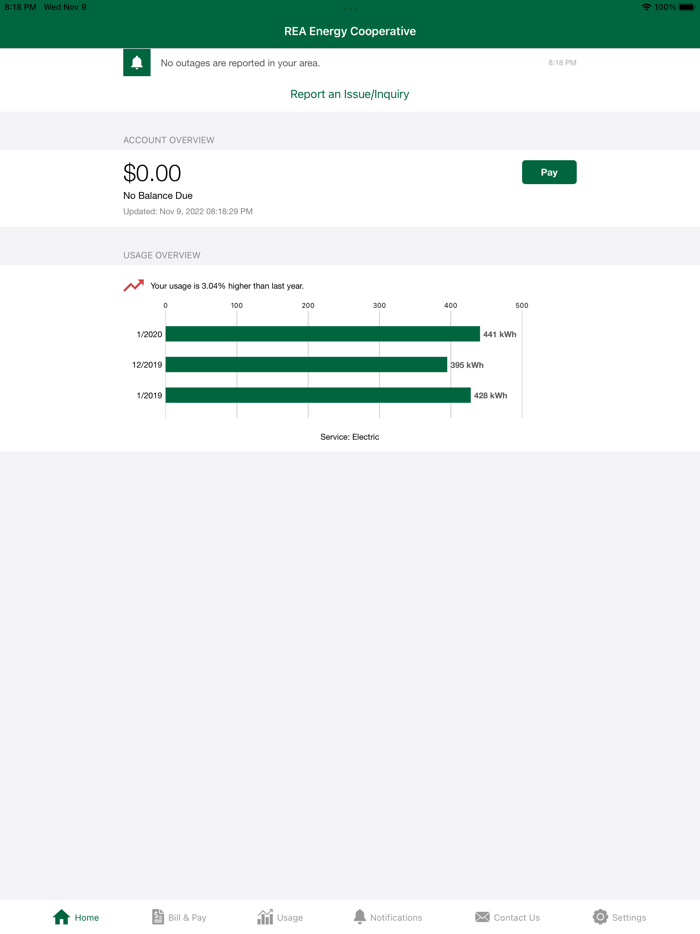Tap the Notifications bell icon in tab bar

click(360, 917)
